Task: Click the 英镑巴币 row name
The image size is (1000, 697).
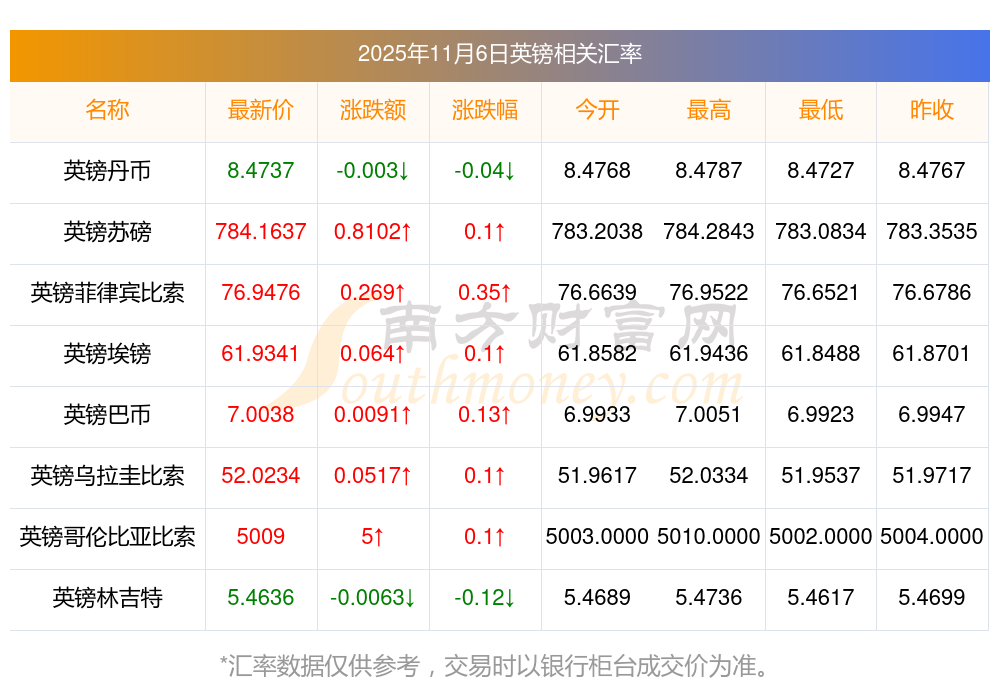Action: (x=107, y=415)
